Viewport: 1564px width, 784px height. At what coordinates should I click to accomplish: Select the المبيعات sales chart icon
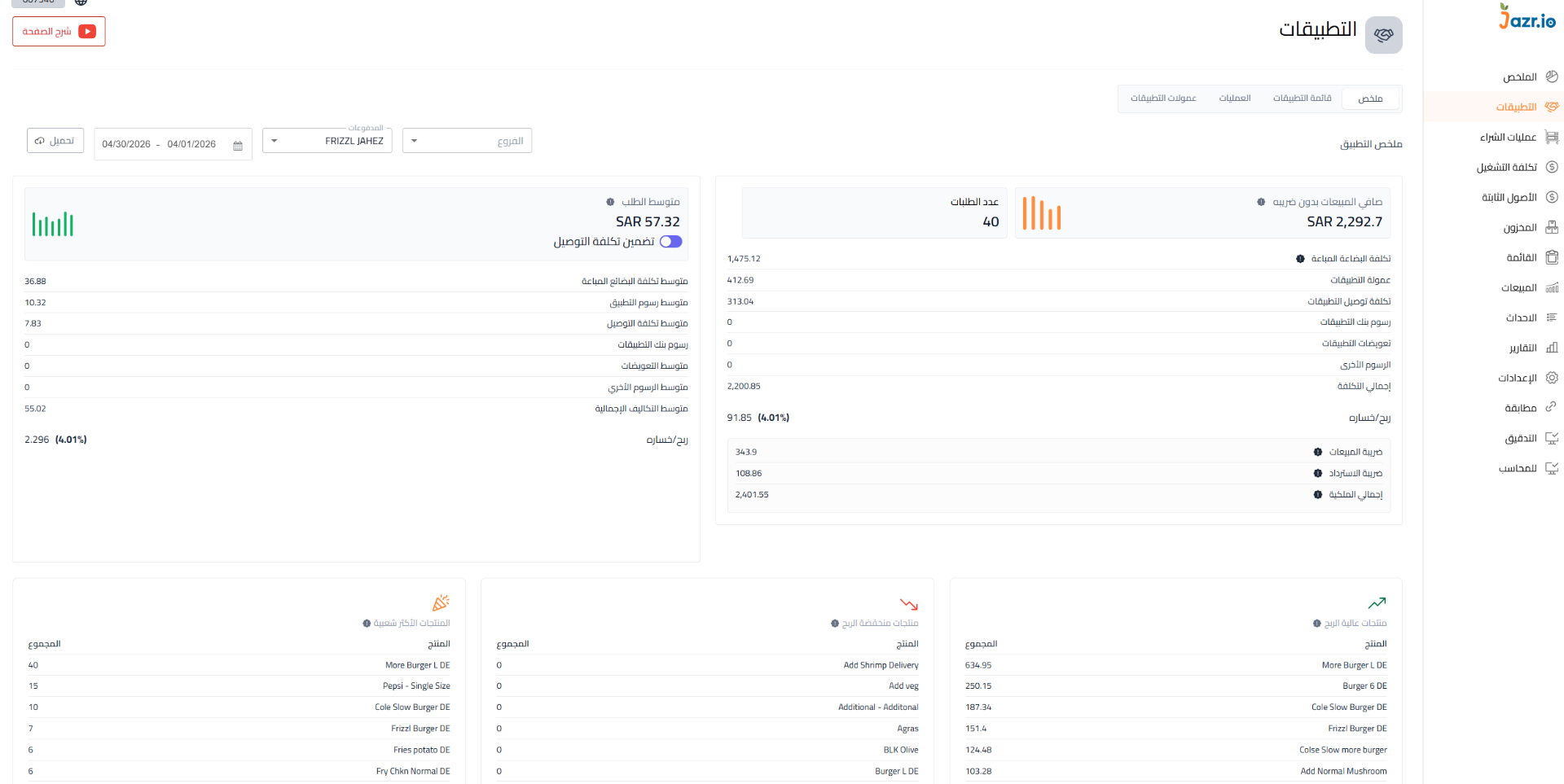click(1552, 287)
